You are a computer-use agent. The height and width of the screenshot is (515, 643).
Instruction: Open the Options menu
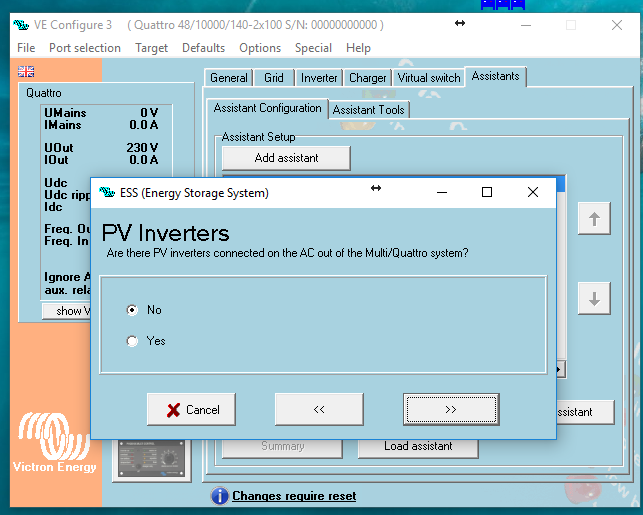click(x=260, y=48)
